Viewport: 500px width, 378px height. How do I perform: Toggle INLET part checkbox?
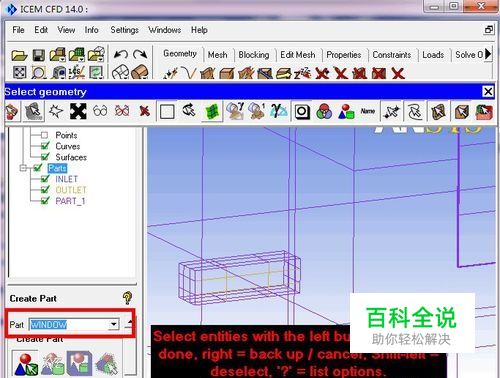(45, 179)
